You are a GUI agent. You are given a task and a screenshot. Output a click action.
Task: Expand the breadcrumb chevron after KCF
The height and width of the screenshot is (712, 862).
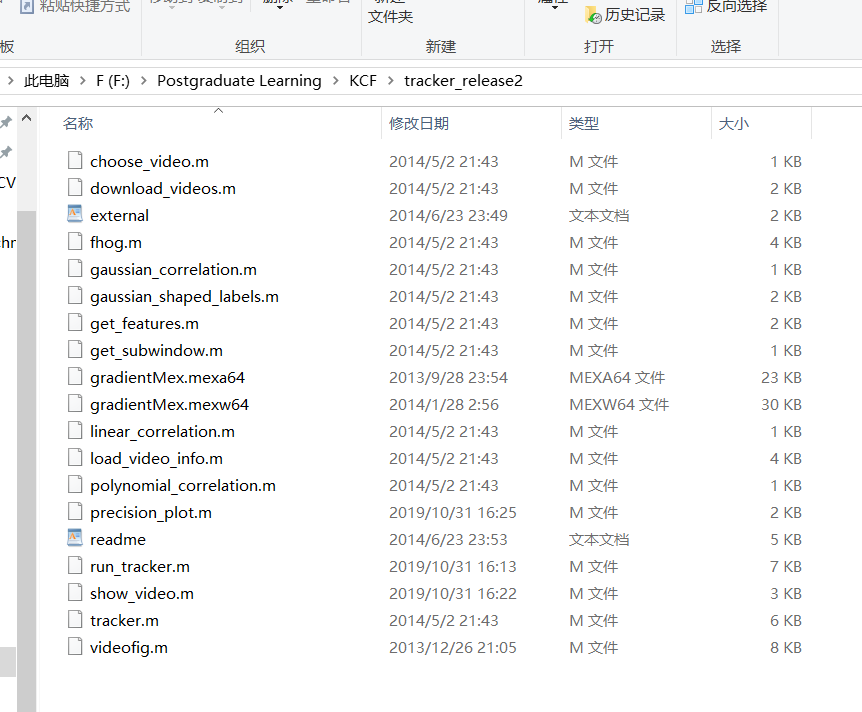[x=389, y=80]
